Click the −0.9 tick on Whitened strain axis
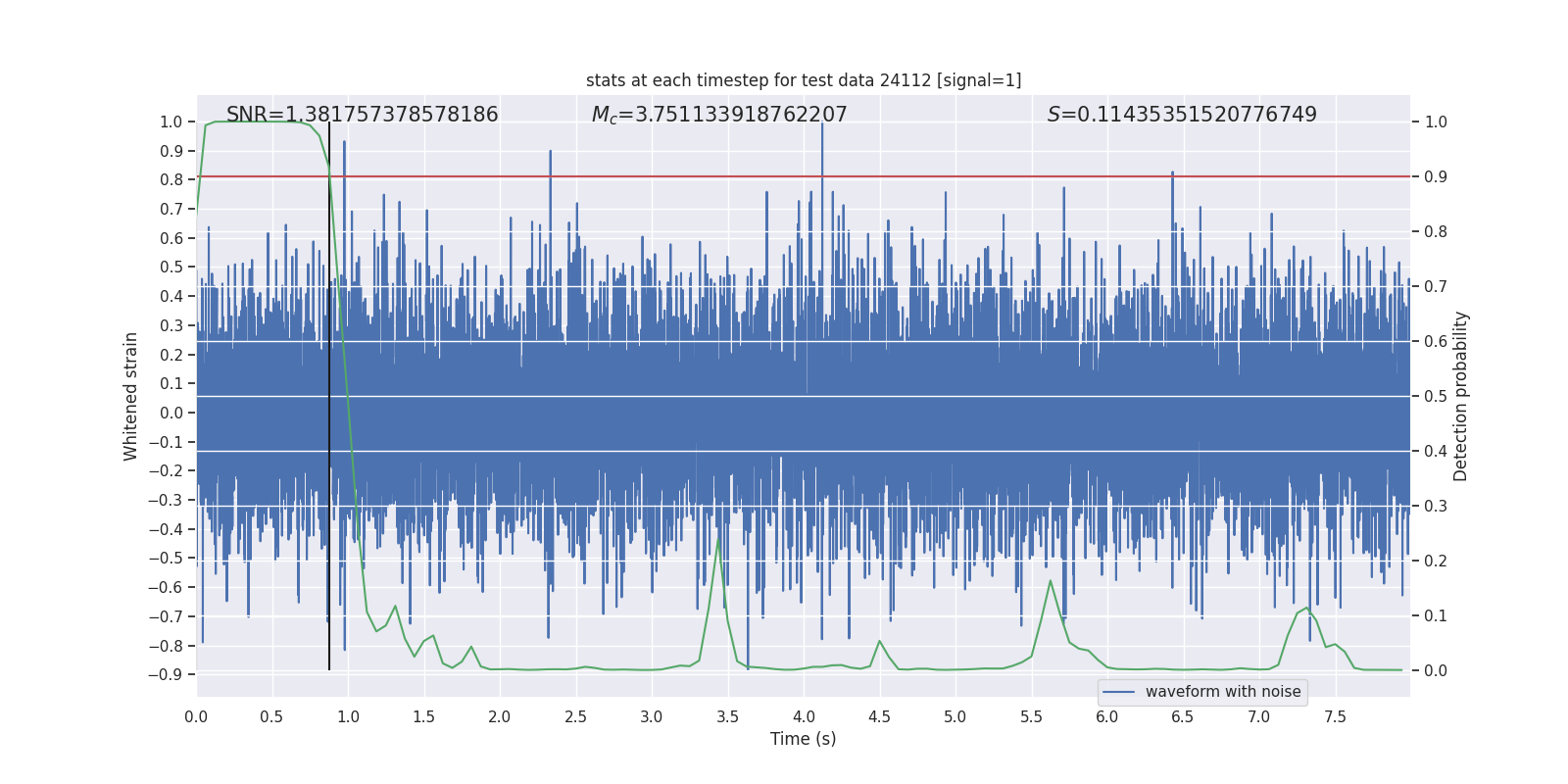Viewport: 1568px width, 784px height. click(166, 674)
